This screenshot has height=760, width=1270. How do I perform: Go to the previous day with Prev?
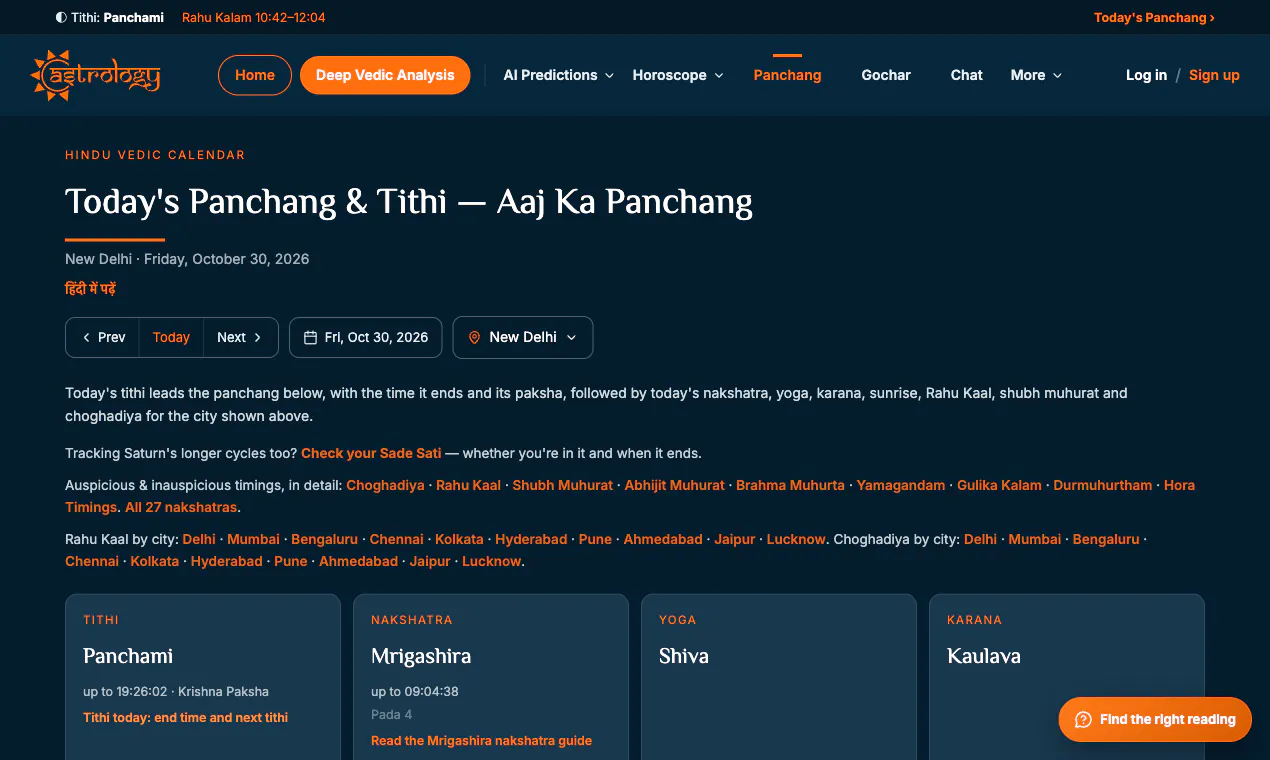[103, 338]
